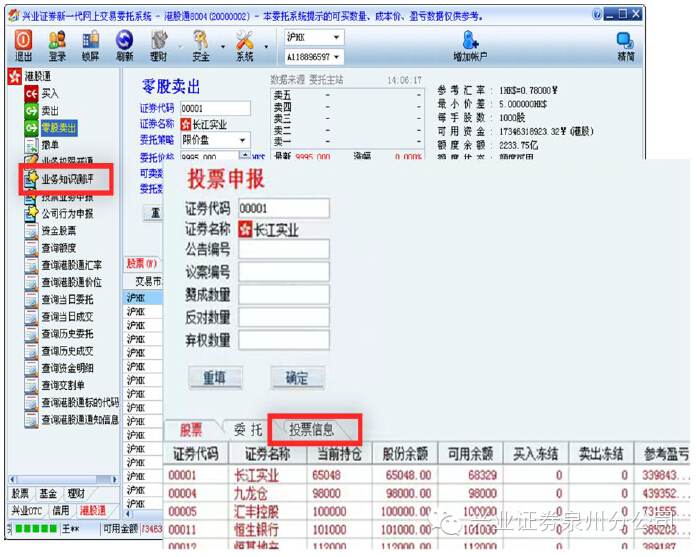Screen dimensions: 697x557
Task: Open the A118896597 account dropdown
Action: 336,57
